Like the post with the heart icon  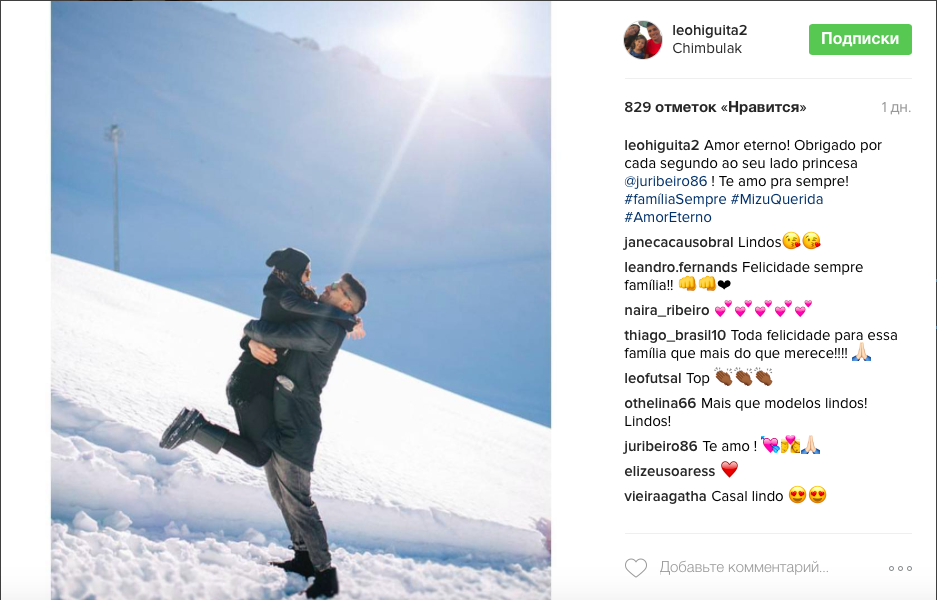click(636, 568)
